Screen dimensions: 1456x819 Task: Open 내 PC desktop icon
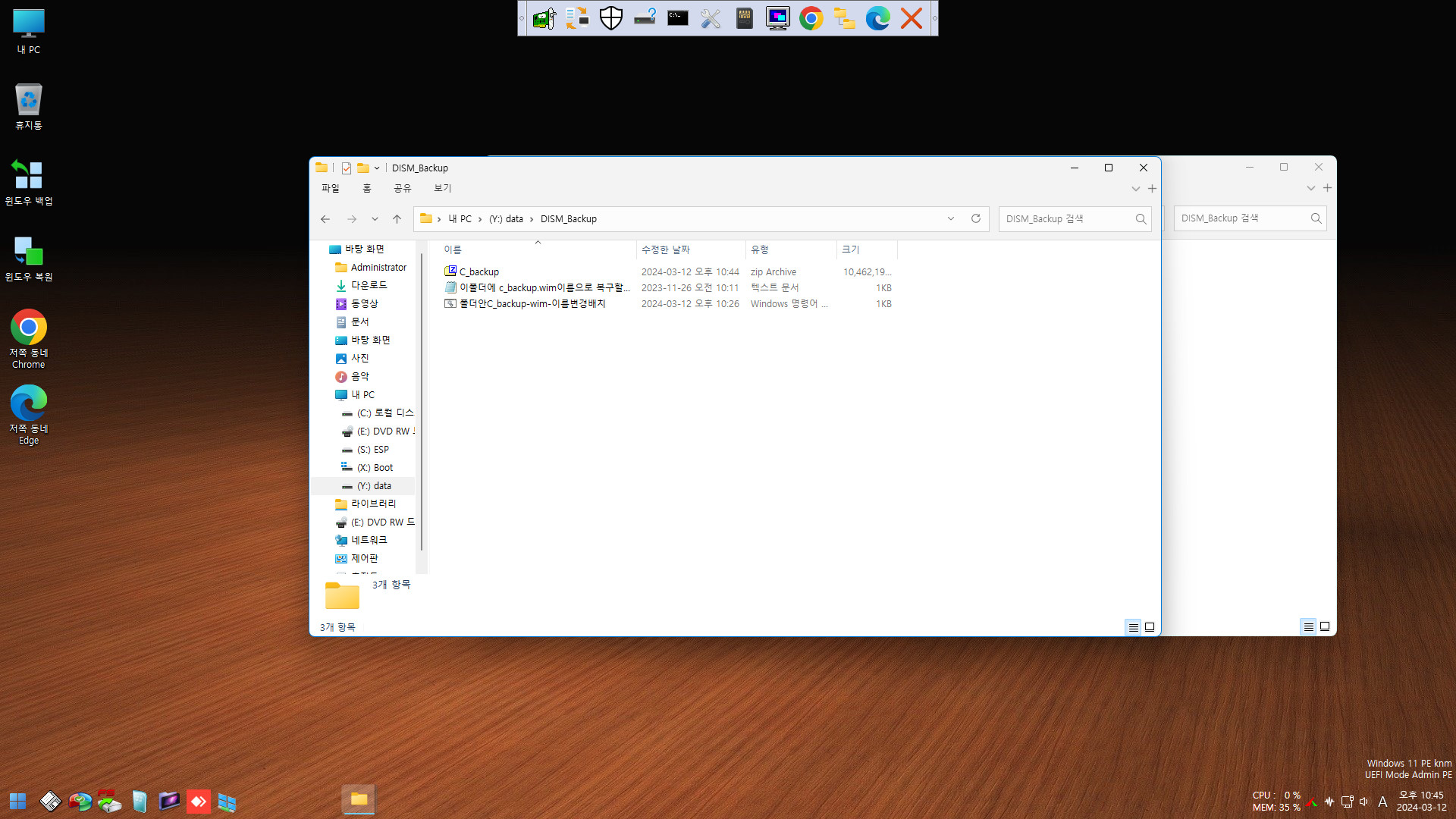(x=29, y=32)
